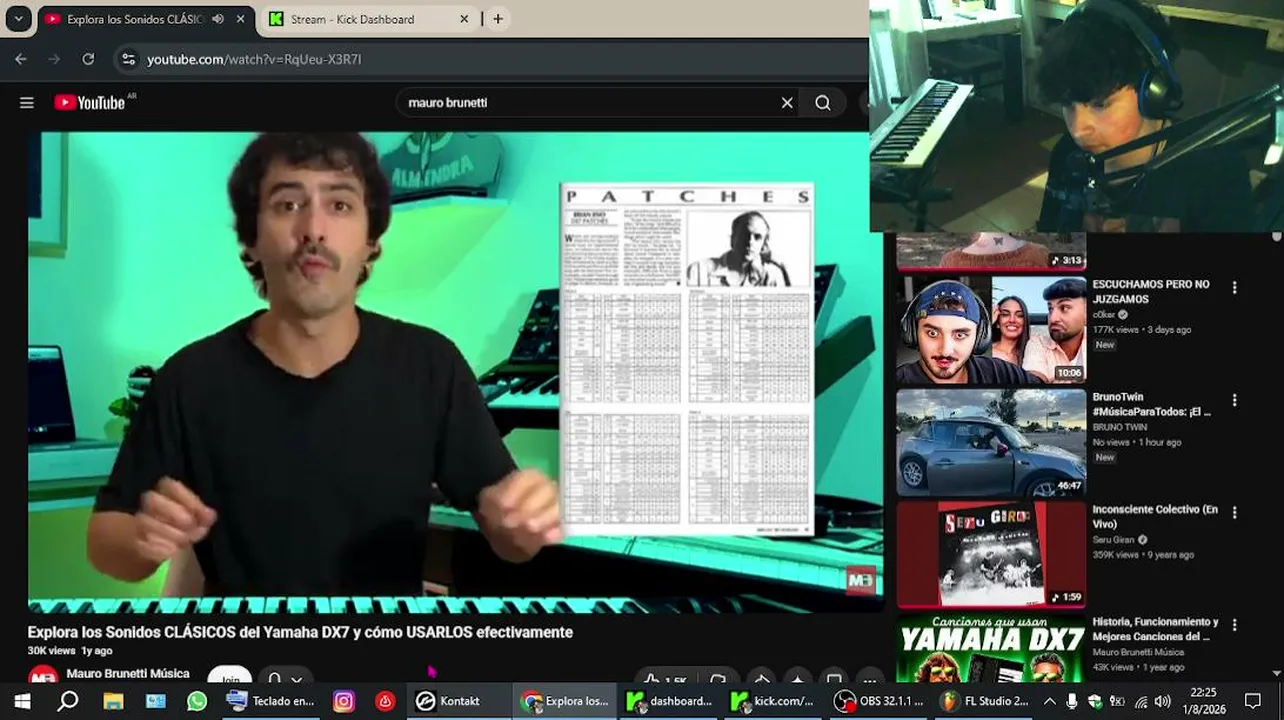The image size is (1284, 720).
Task: Click the YouTube video player
Action: pos(455,372)
